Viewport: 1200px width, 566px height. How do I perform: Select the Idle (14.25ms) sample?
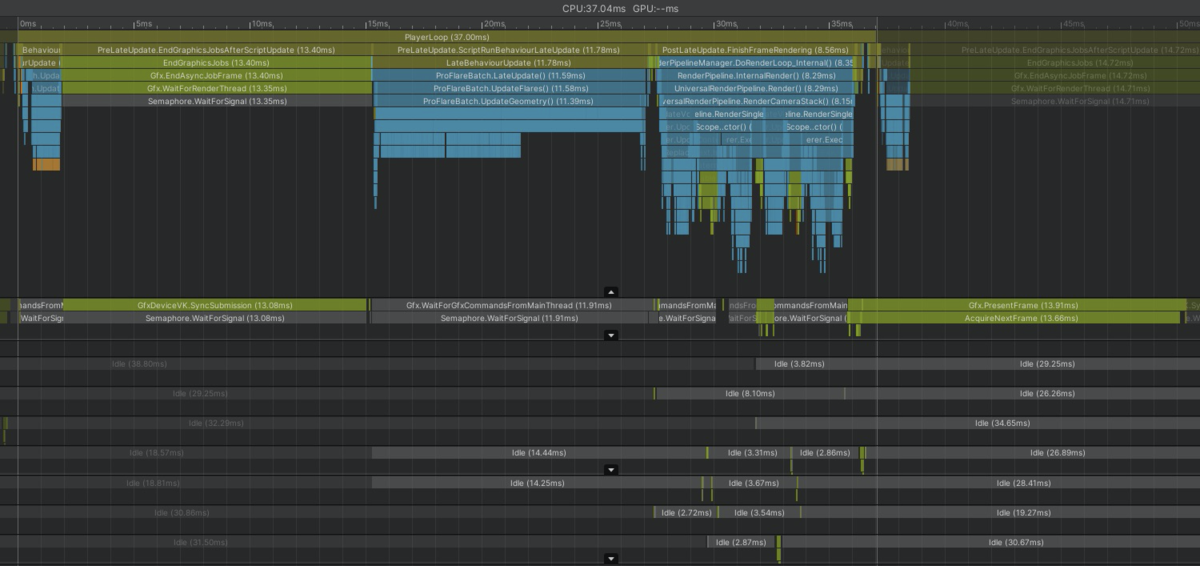point(536,483)
